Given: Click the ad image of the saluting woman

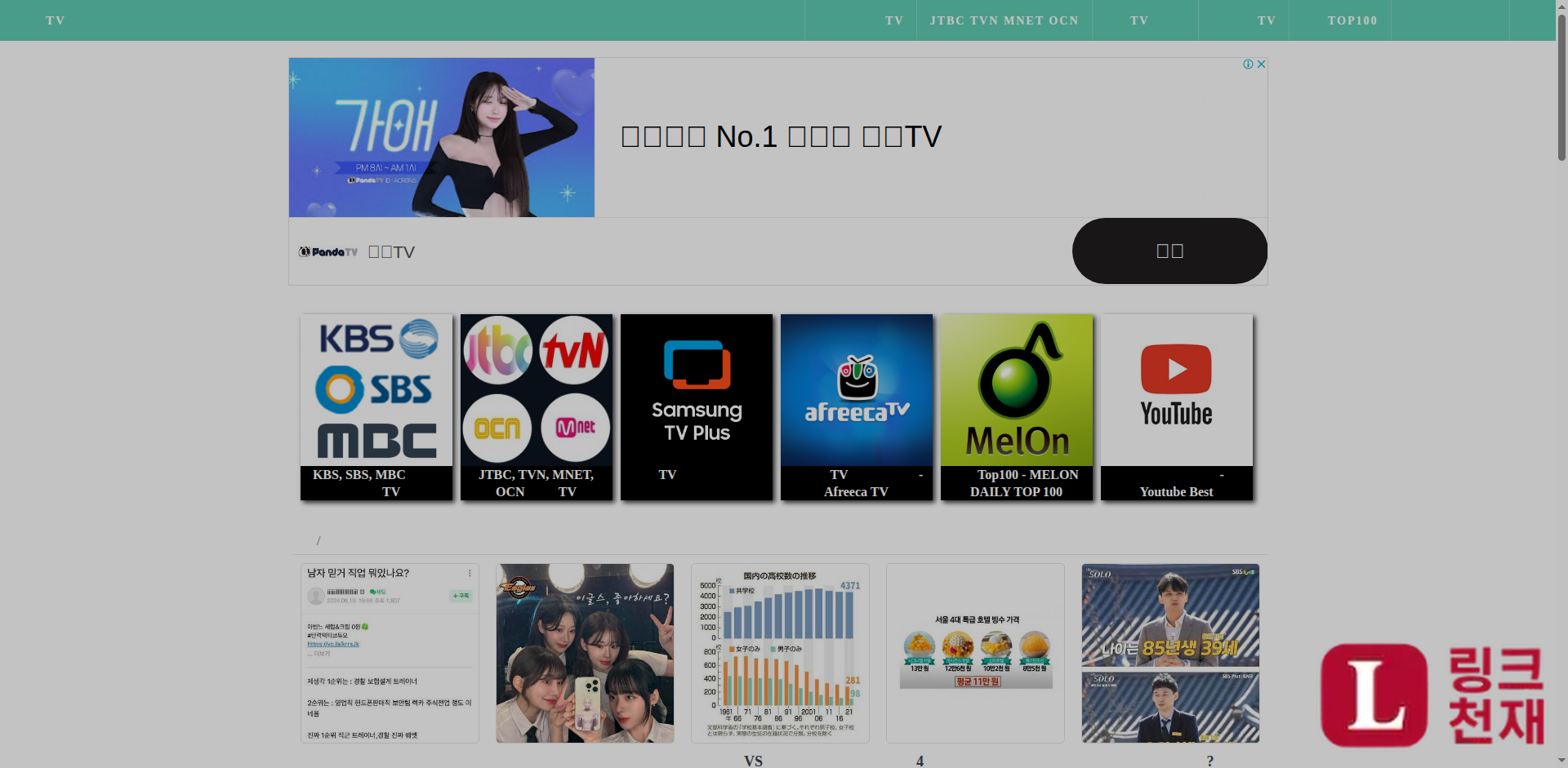Looking at the screenshot, I should click(442, 137).
